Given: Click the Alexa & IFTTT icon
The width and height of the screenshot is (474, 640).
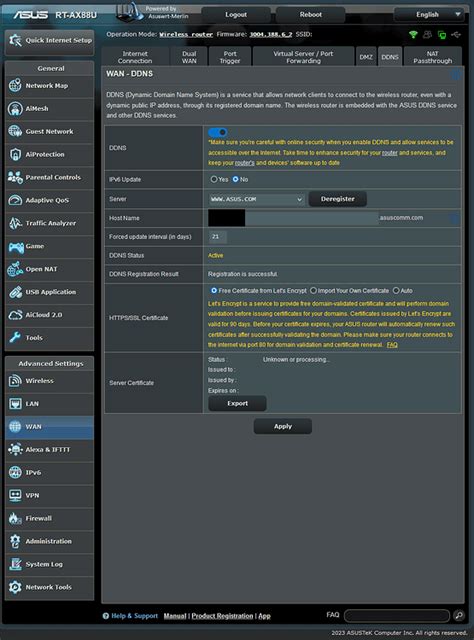Looking at the screenshot, I should (x=15, y=449).
